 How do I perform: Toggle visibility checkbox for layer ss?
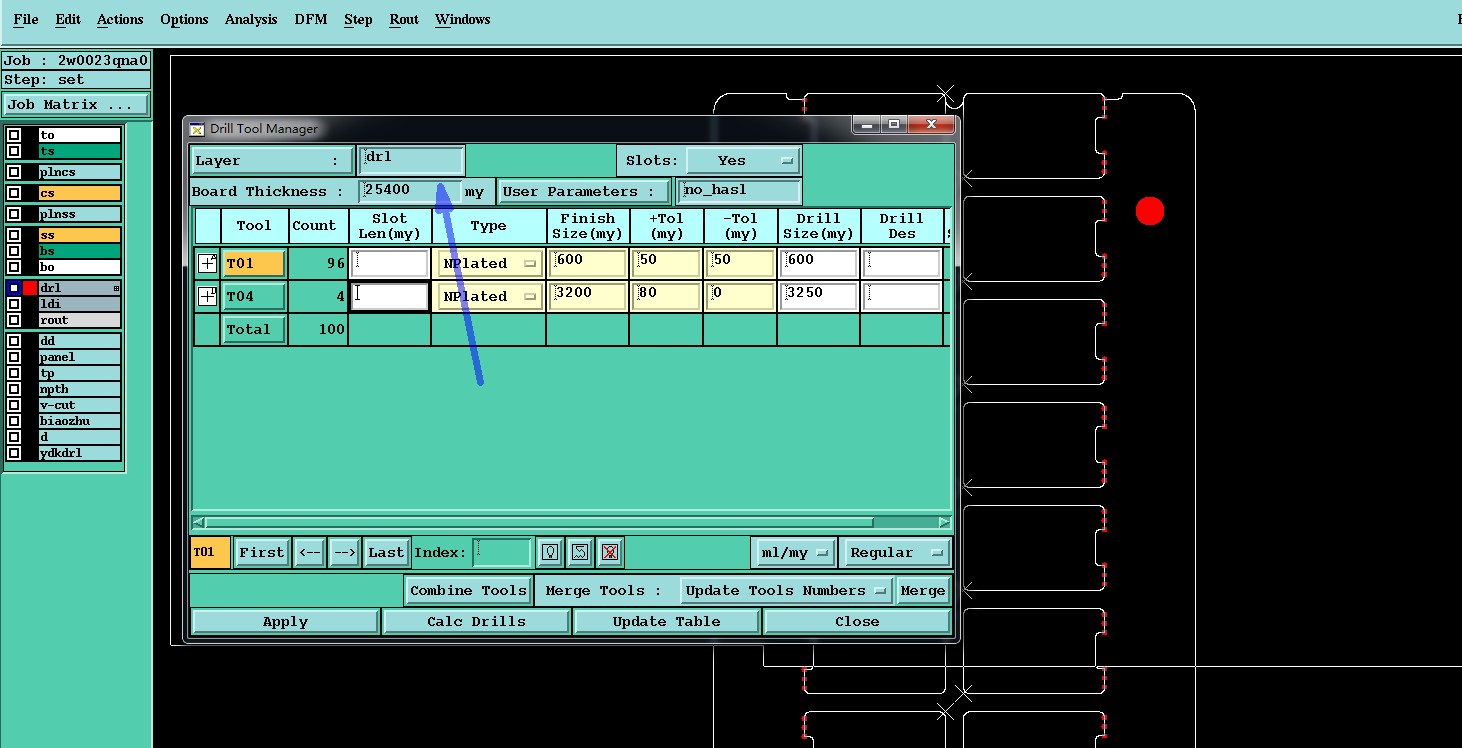(x=14, y=235)
